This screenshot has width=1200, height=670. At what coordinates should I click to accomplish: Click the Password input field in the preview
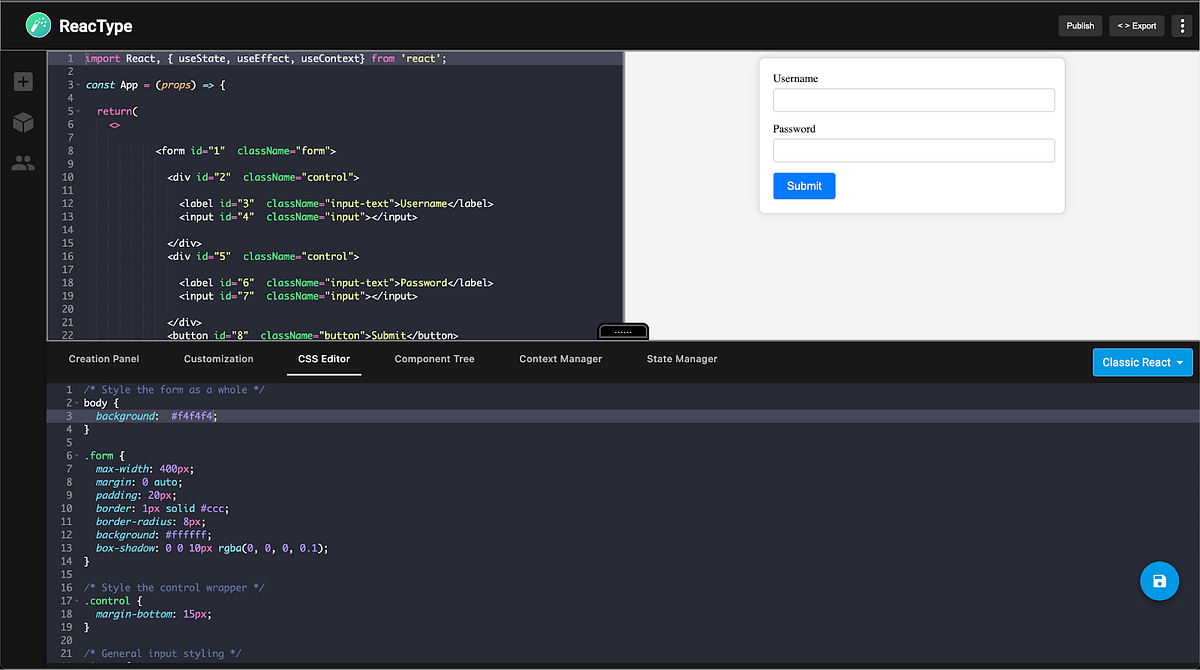tap(913, 150)
